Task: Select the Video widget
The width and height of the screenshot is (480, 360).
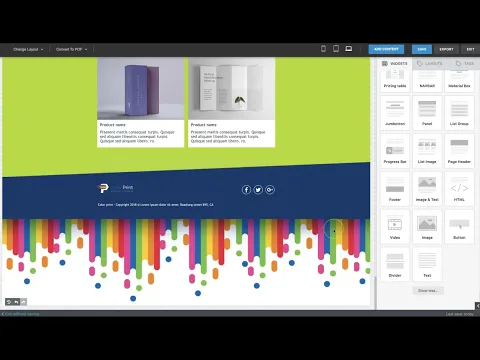Action: pyautogui.click(x=395, y=227)
